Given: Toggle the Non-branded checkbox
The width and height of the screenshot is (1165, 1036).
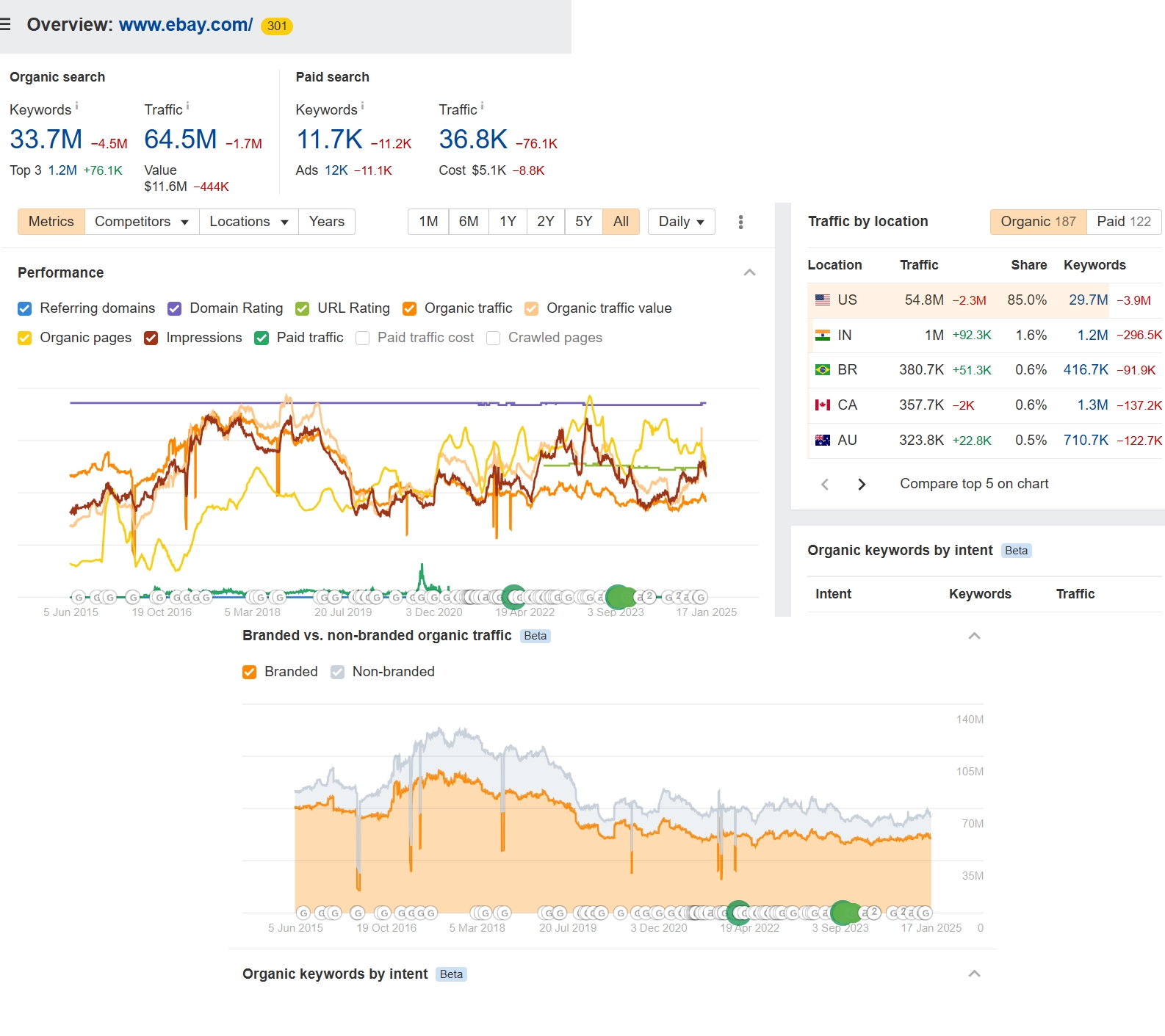Looking at the screenshot, I should (x=337, y=672).
